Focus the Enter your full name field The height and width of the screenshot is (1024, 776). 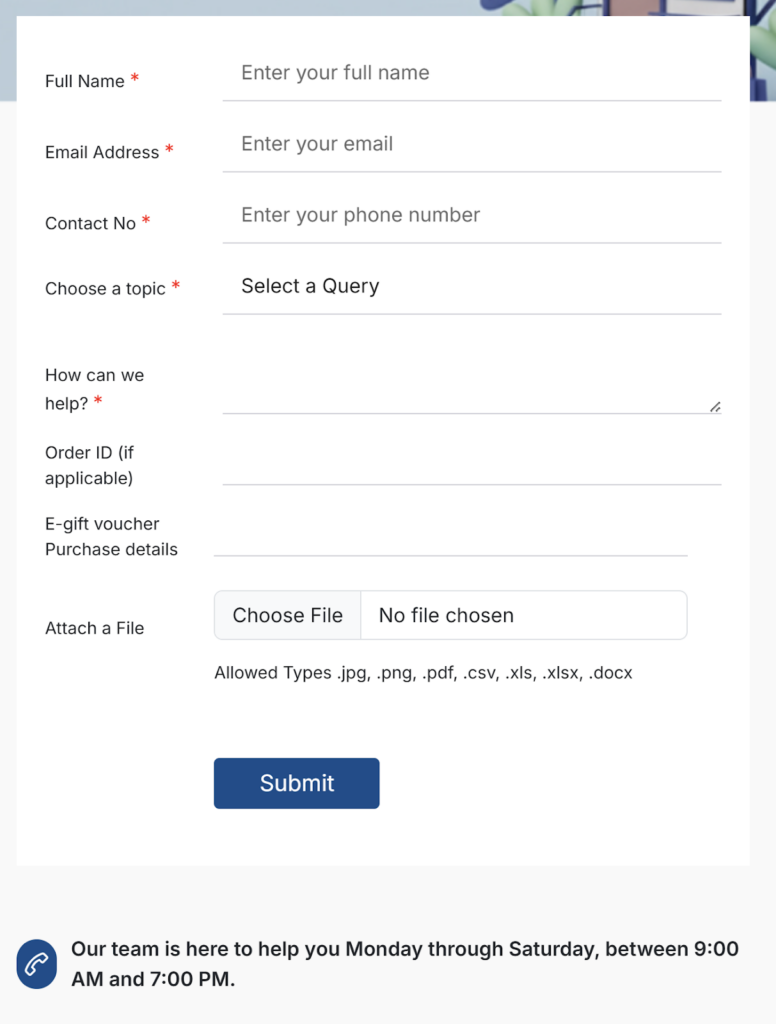point(471,73)
